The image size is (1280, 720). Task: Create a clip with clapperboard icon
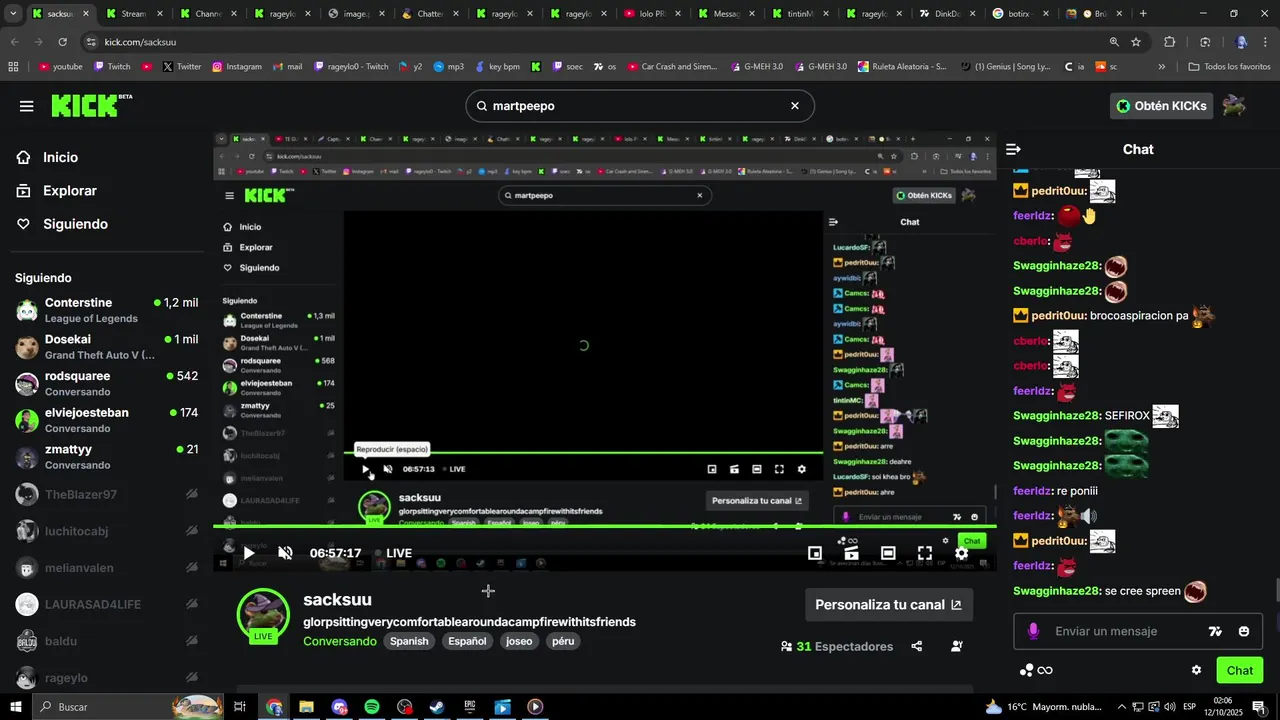851,553
